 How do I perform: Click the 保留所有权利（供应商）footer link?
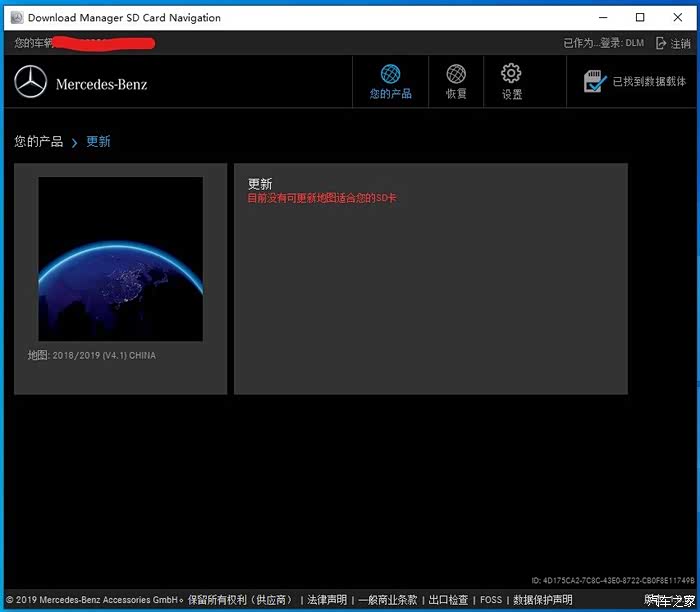[241, 600]
